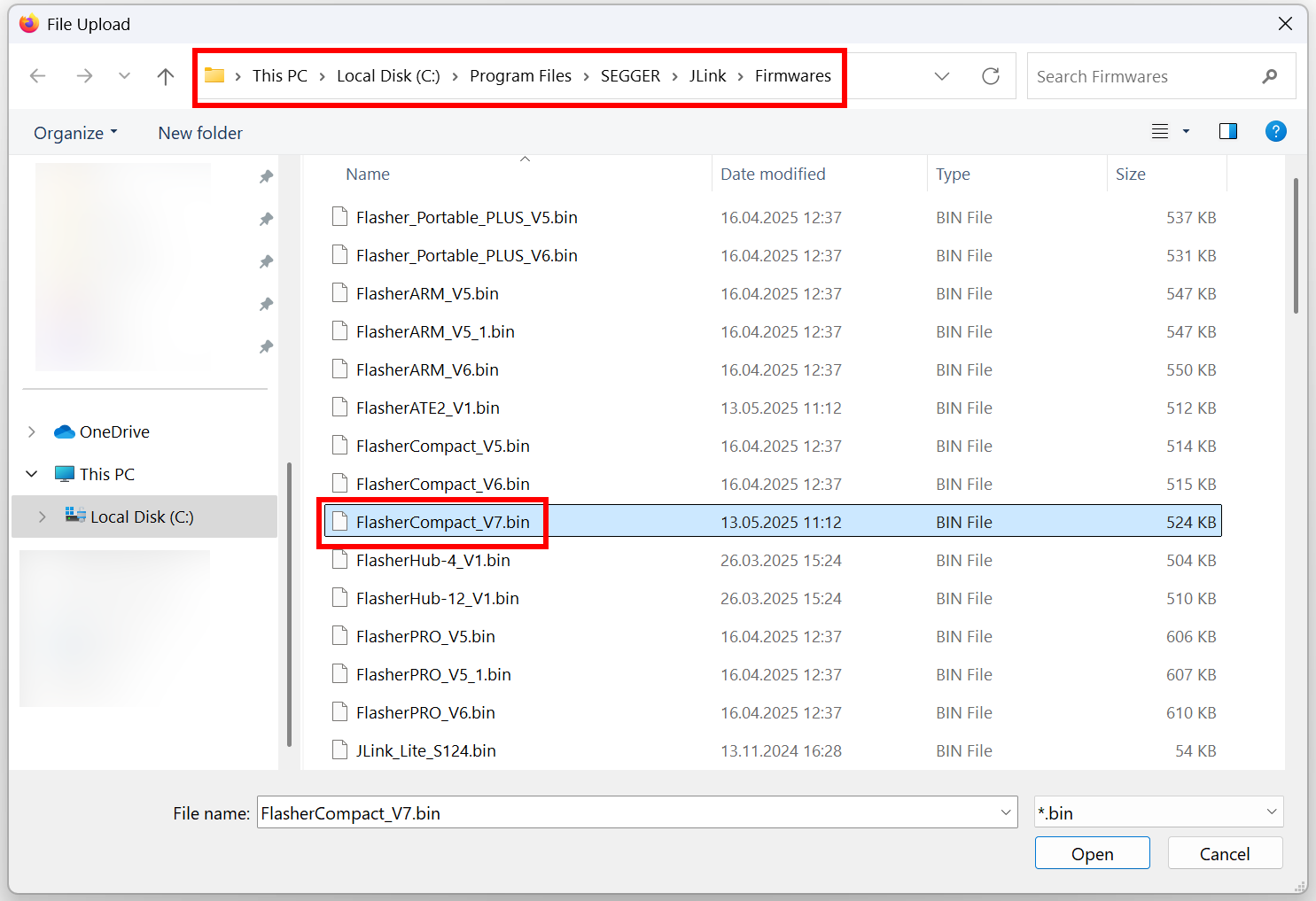The image size is (1316, 901).
Task: Click file icon of FlasherPRO_V6.bin
Action: tap(339, 712)
